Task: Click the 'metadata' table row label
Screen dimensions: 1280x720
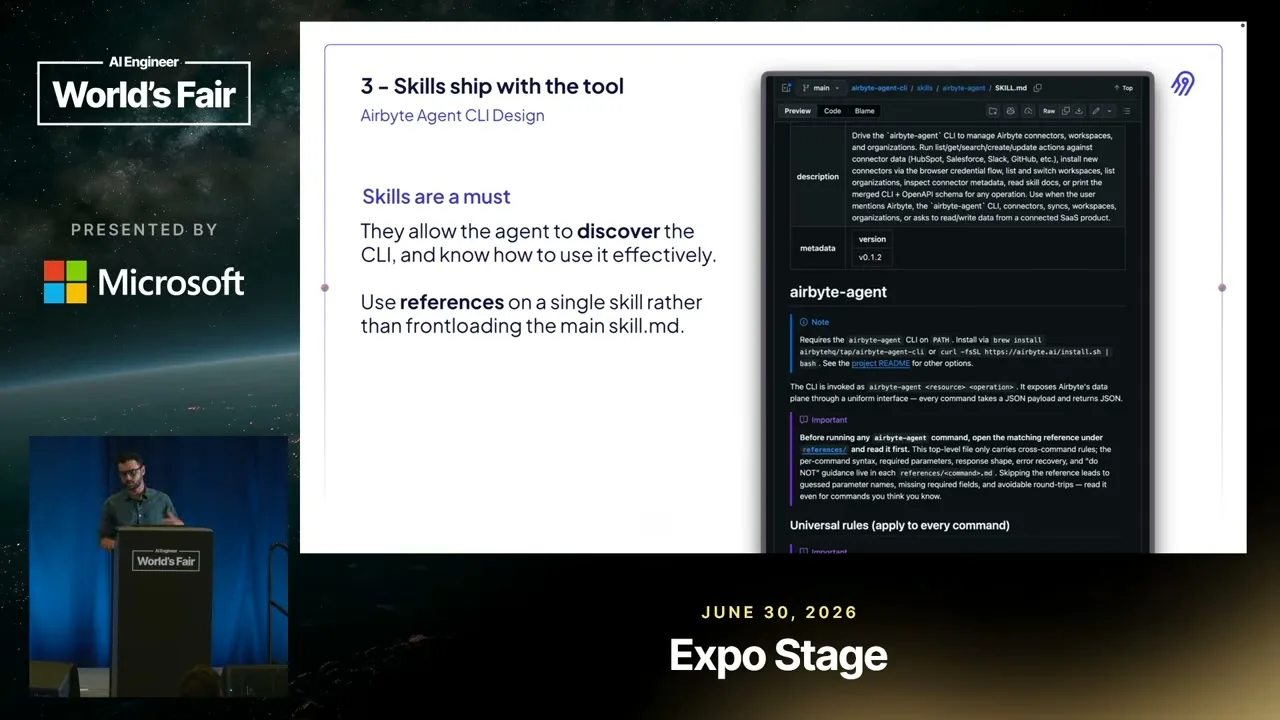Action: point(818,248)
